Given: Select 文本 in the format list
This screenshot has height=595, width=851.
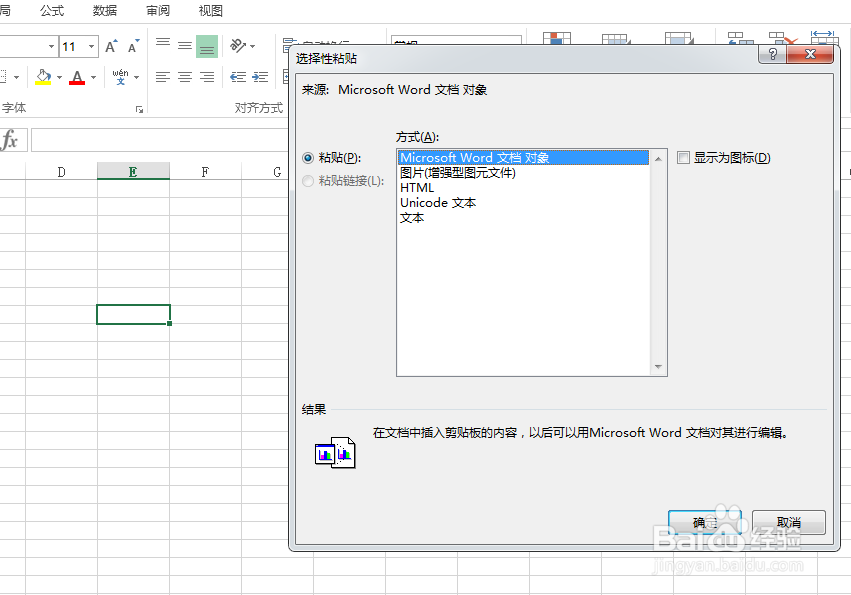Looking at the screenshot, I should tap(523, 218).
